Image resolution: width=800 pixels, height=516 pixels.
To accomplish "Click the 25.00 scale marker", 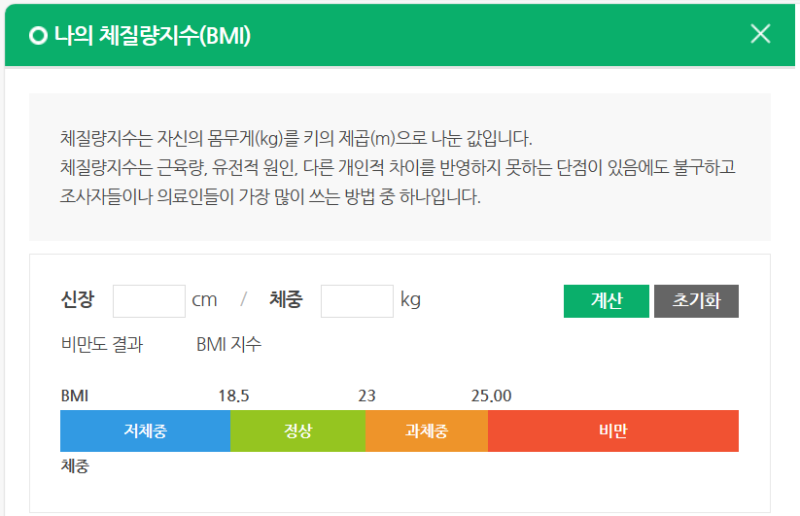I will pos(491,396).
